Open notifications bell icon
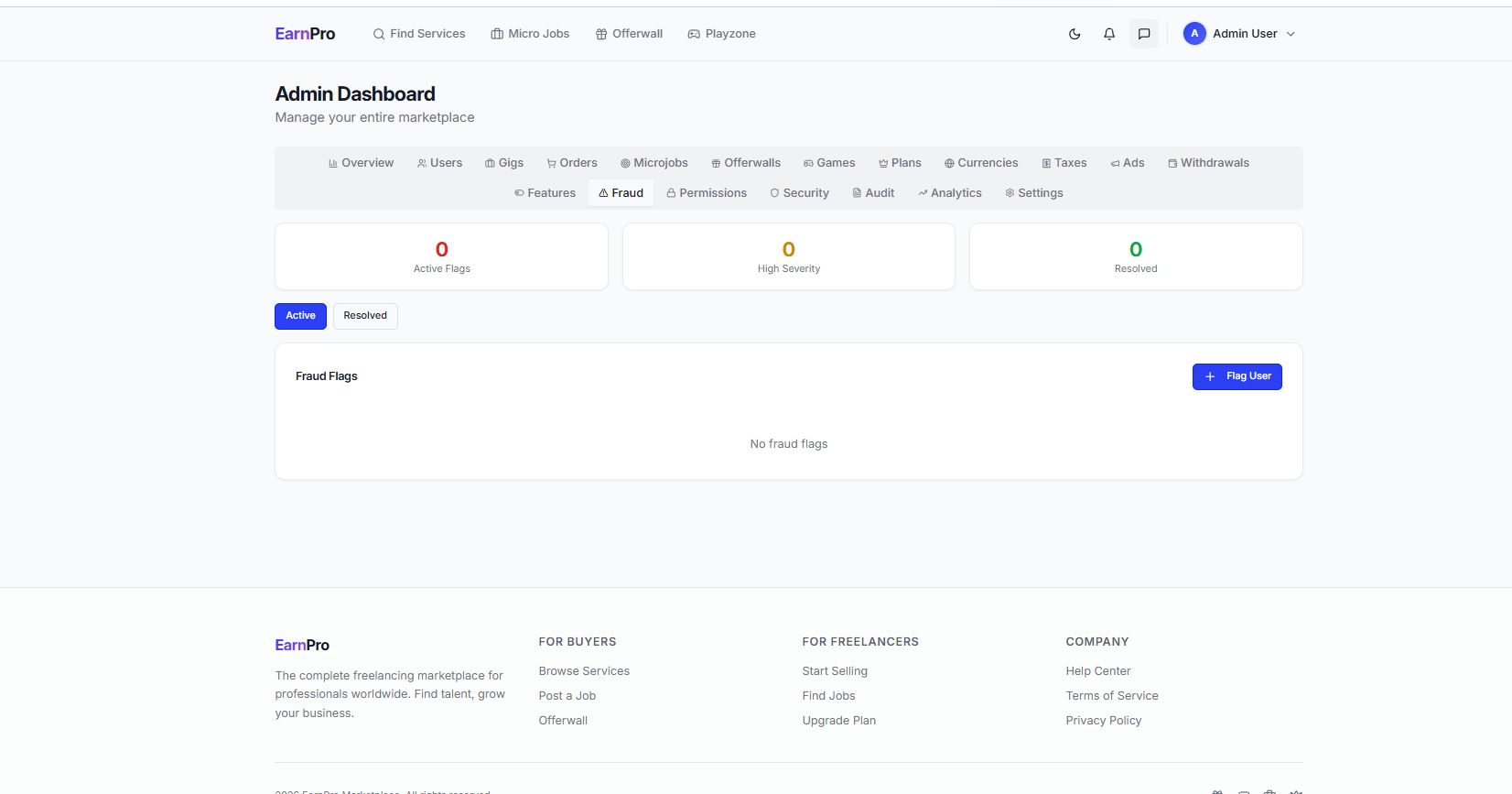The image size is (1512, 794). [1109, 34]
